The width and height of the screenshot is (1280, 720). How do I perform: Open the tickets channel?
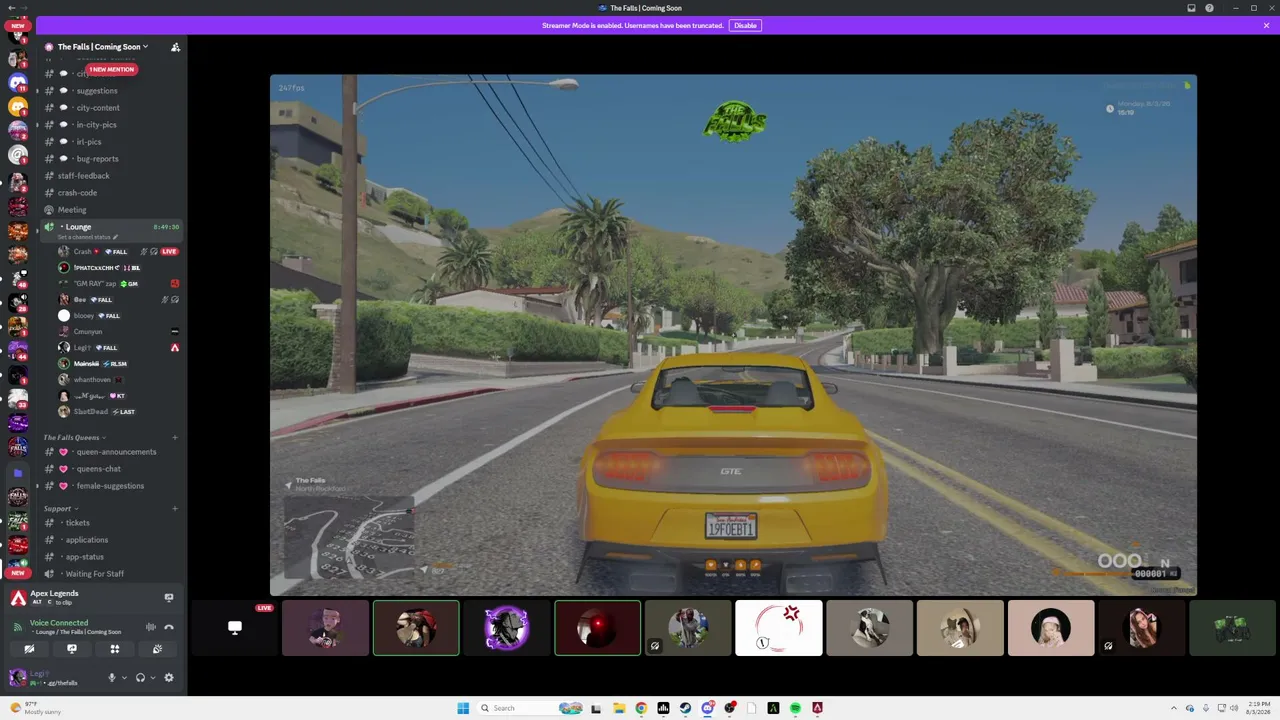tap(77, 523)
